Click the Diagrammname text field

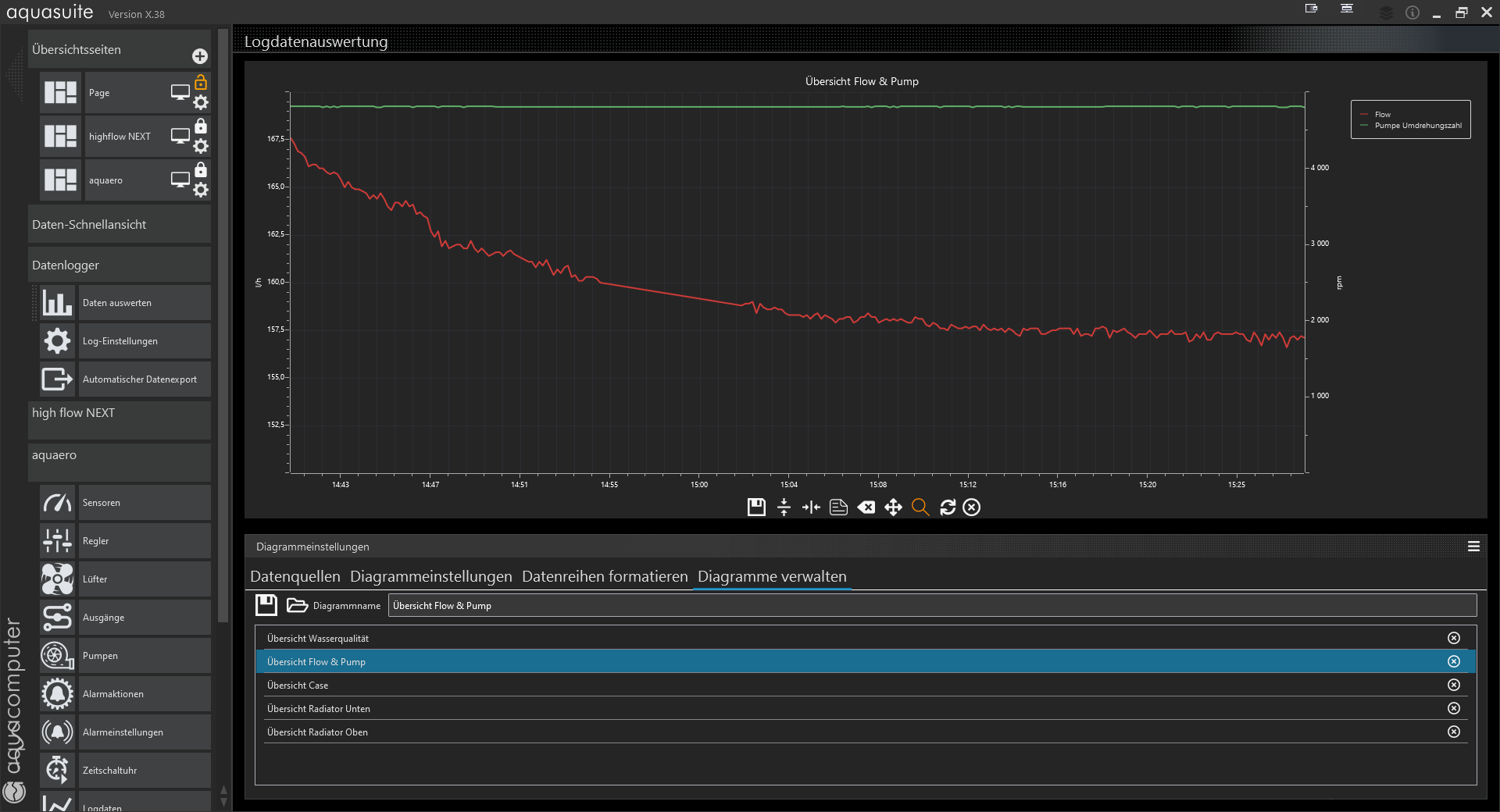pyautogui.click(x=931, y=606)
